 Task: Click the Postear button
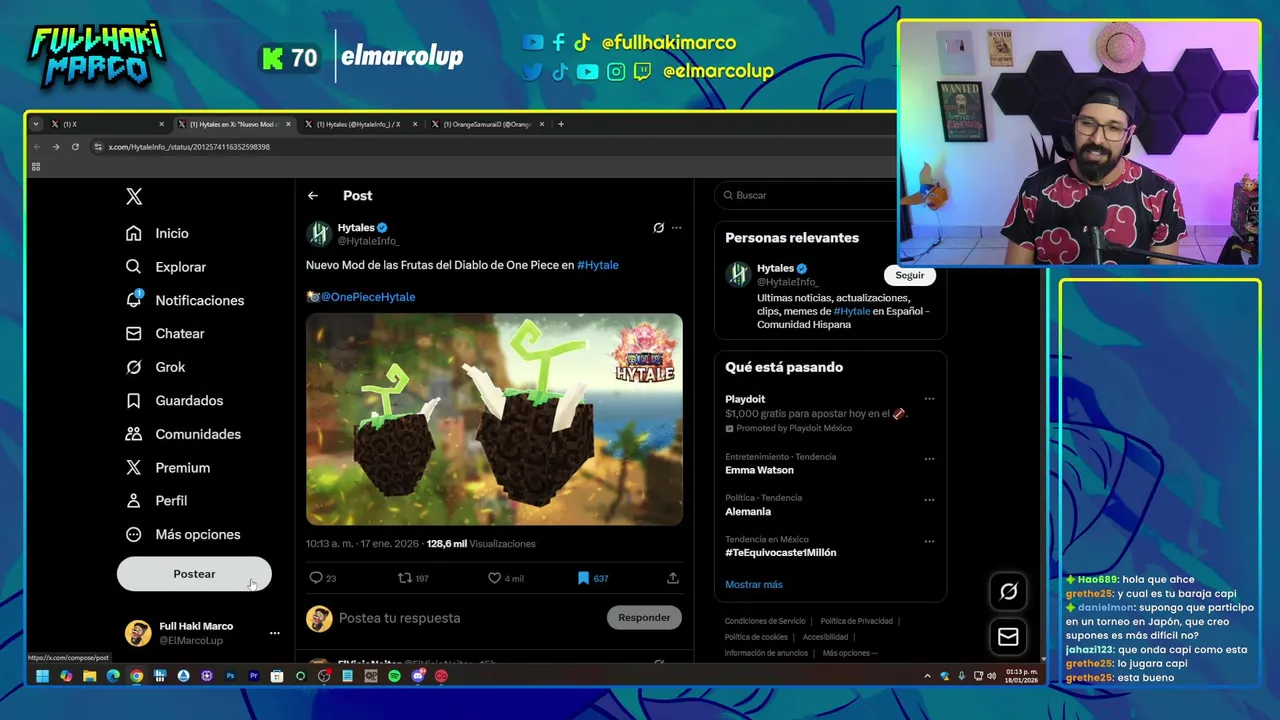194,574
